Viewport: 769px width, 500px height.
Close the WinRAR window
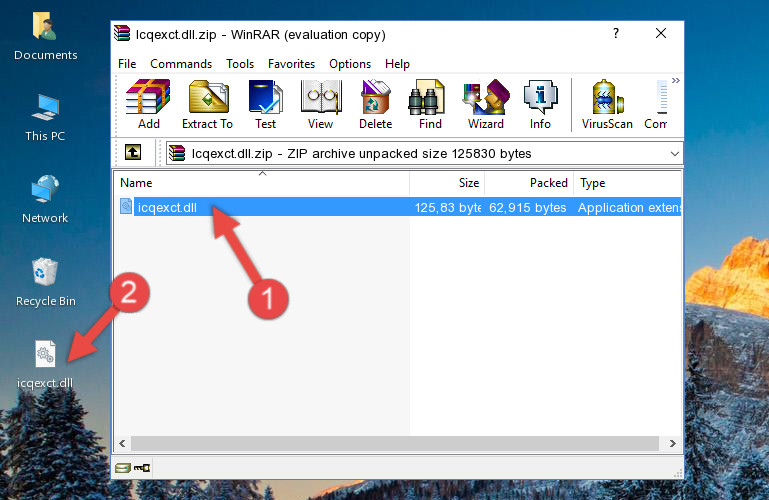pyautogui.click(x=661, y=33)
